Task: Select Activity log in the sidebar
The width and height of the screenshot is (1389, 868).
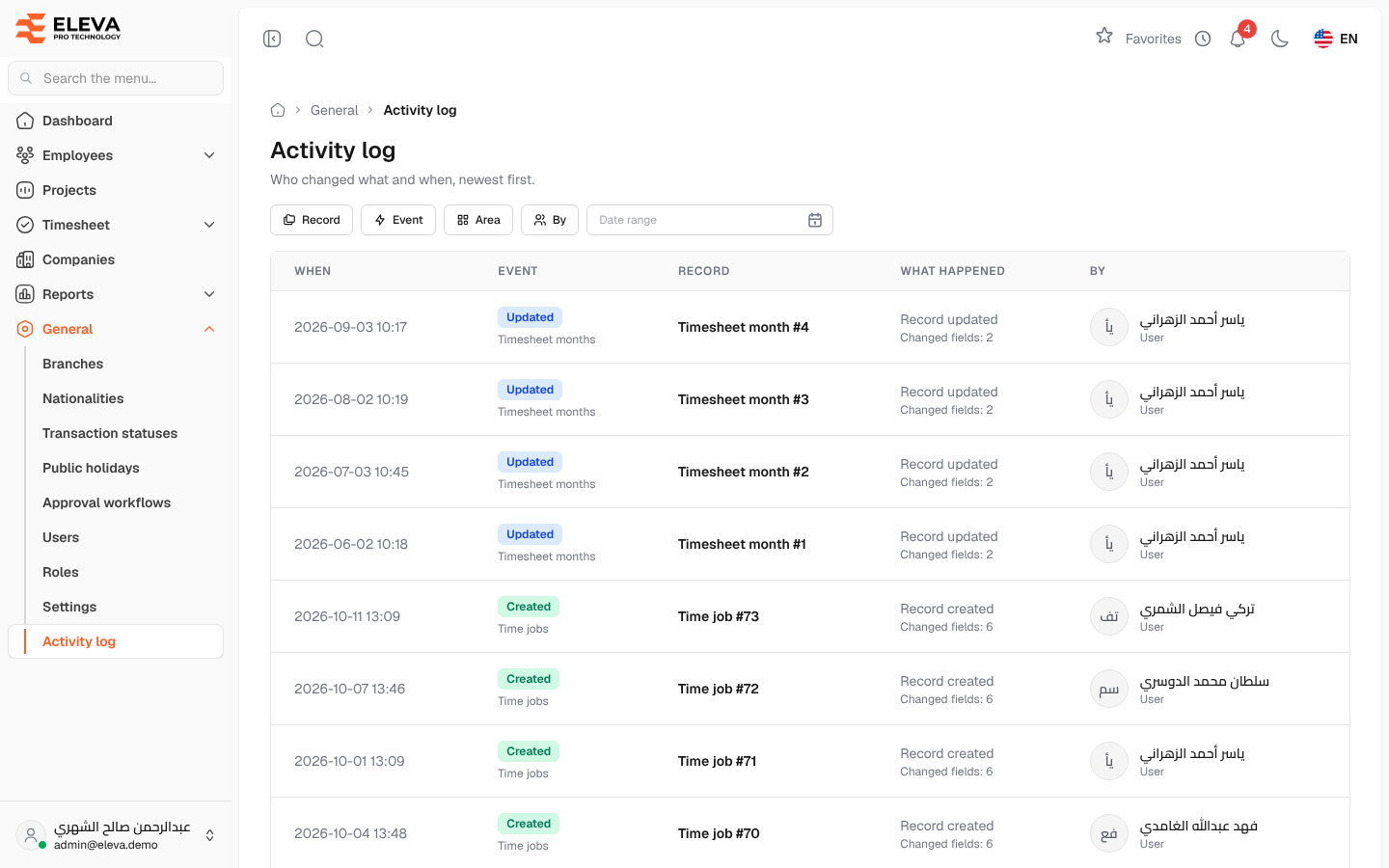Action: 116,641
